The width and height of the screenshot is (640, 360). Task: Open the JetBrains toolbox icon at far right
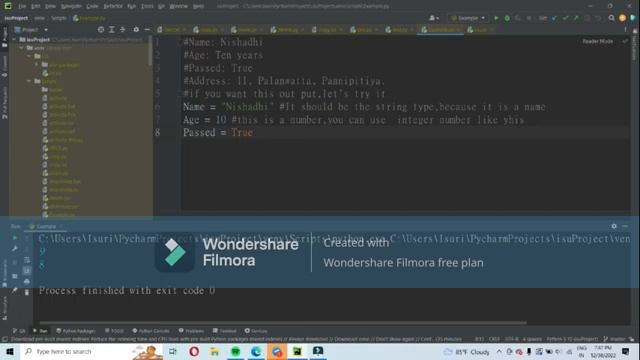[633, 18]
